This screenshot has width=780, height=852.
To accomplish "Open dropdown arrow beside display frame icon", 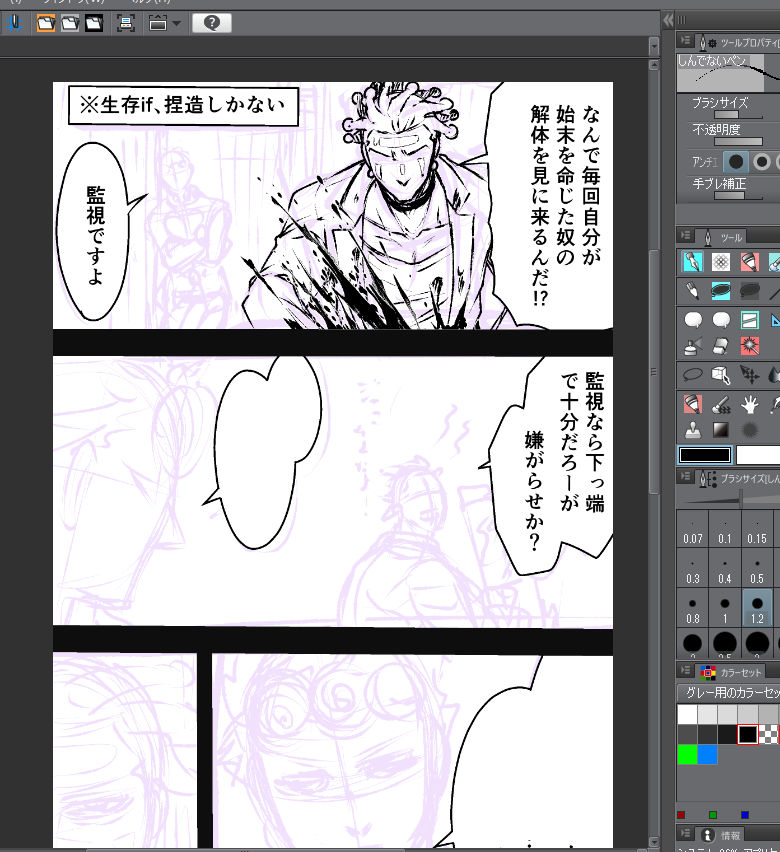I will point(176,23).
